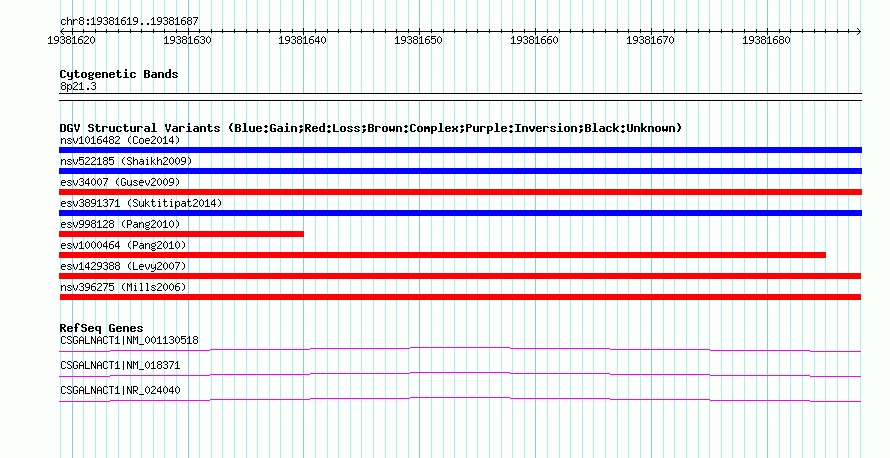Click ruler tick label 19381620
890x458 pixels.
[x=72, y=40]
